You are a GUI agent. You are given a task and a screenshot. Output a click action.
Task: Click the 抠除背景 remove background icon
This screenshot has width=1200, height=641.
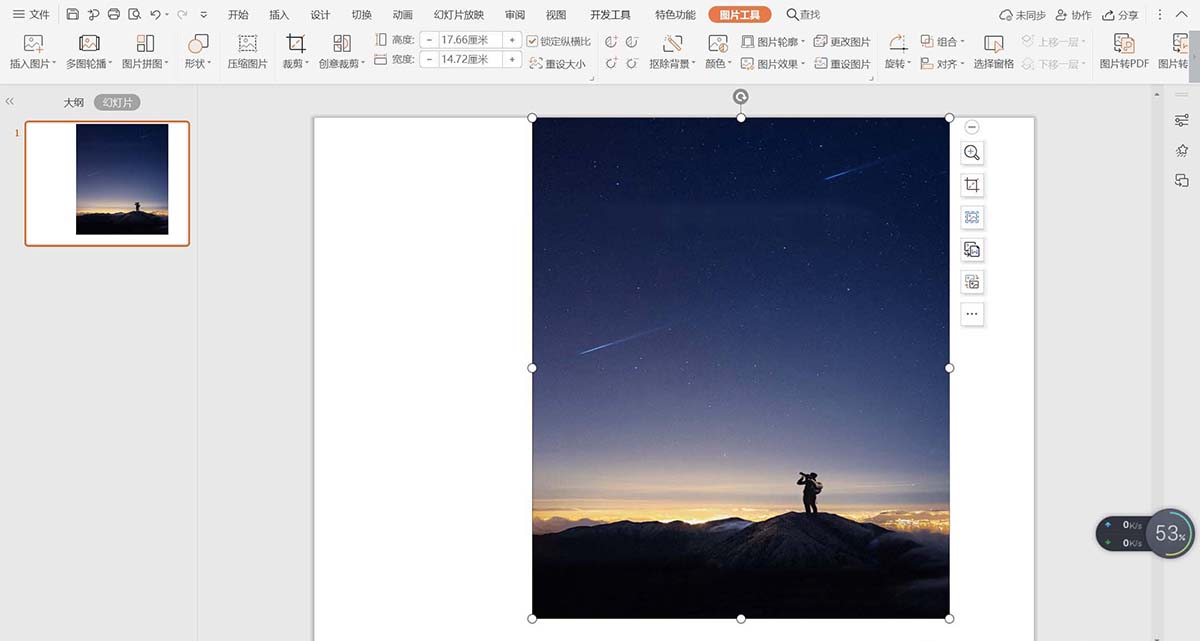click(672, 43)
